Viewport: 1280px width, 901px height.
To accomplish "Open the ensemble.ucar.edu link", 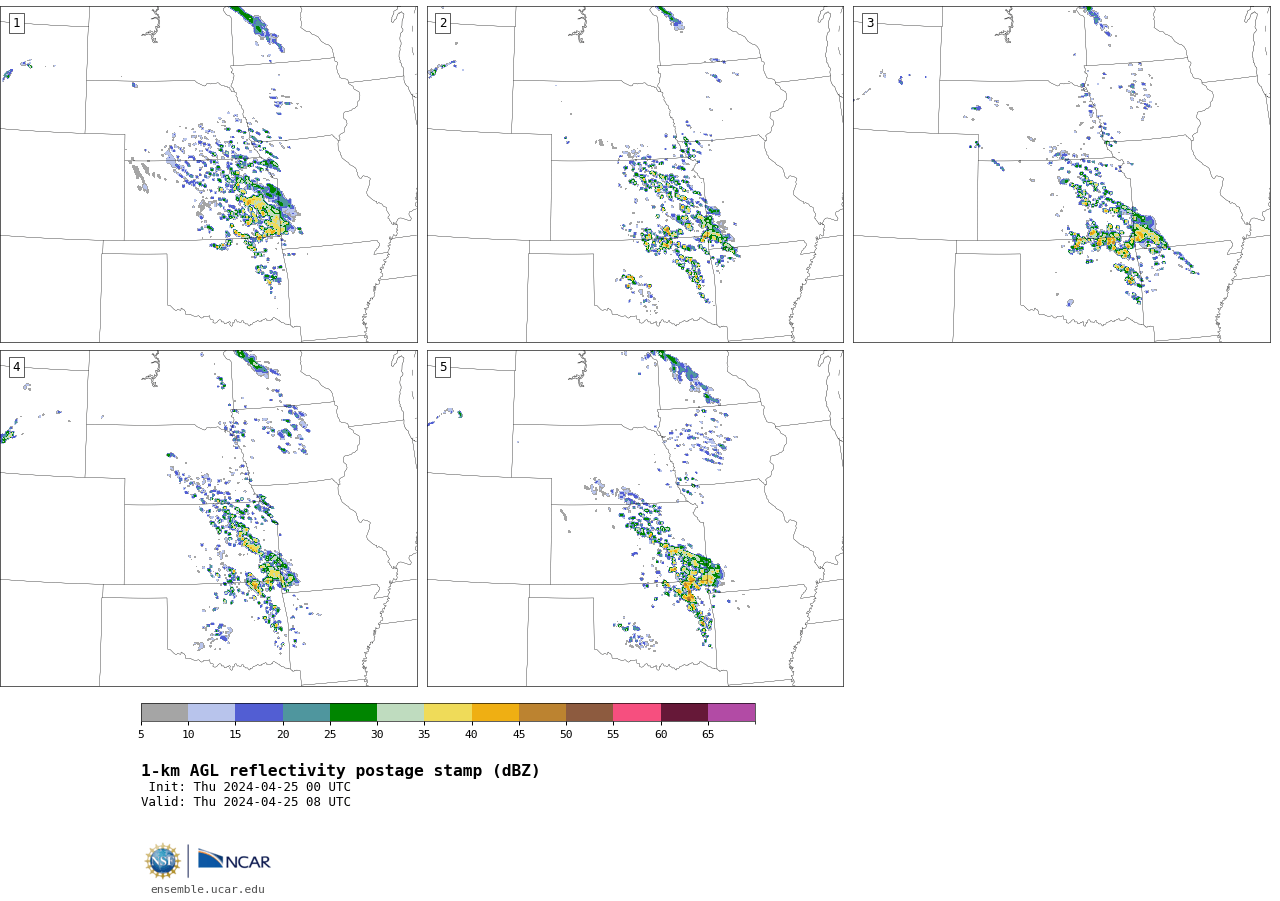I will coord(208,890).
